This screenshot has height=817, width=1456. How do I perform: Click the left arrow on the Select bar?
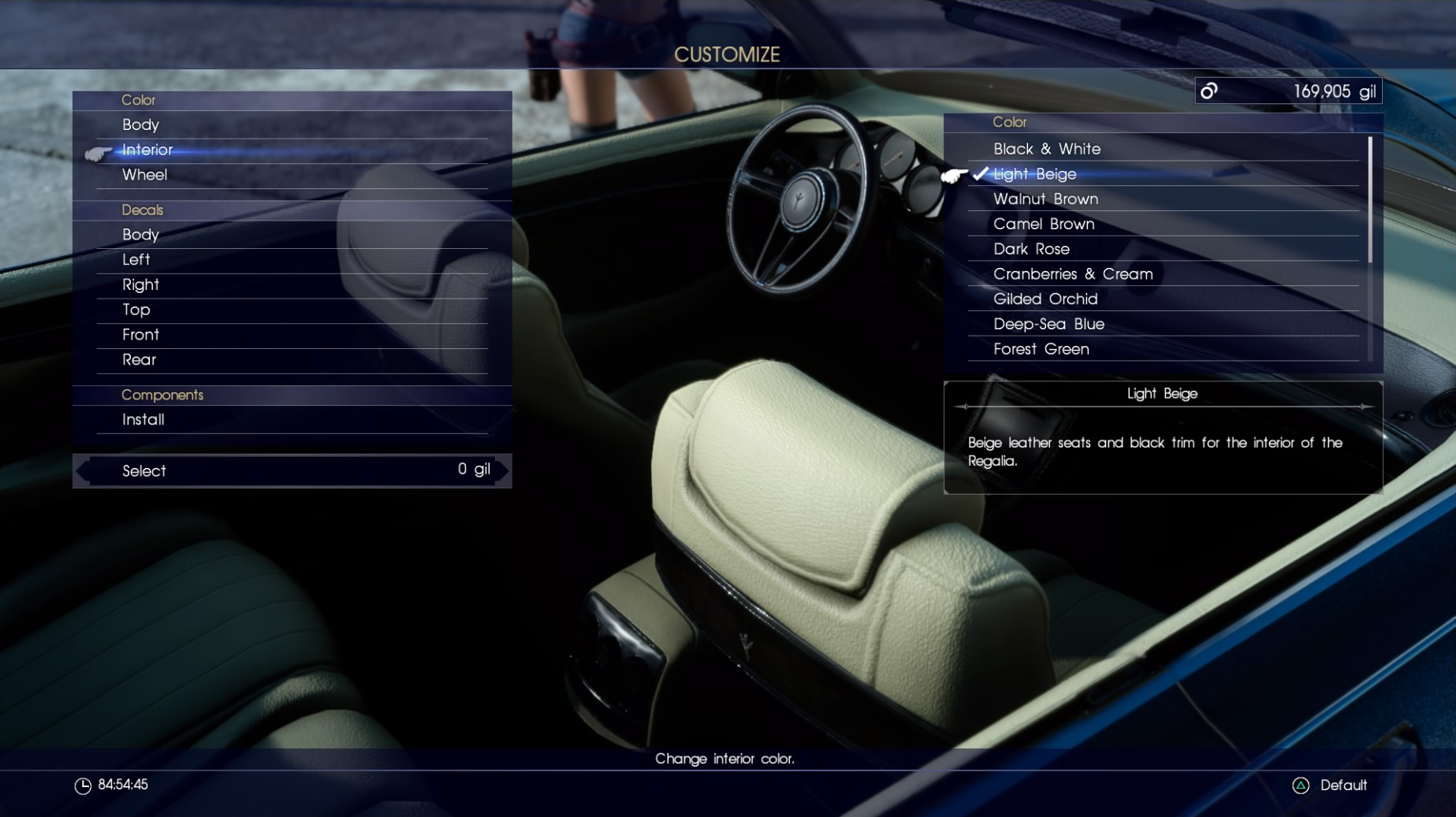(82, 471)
